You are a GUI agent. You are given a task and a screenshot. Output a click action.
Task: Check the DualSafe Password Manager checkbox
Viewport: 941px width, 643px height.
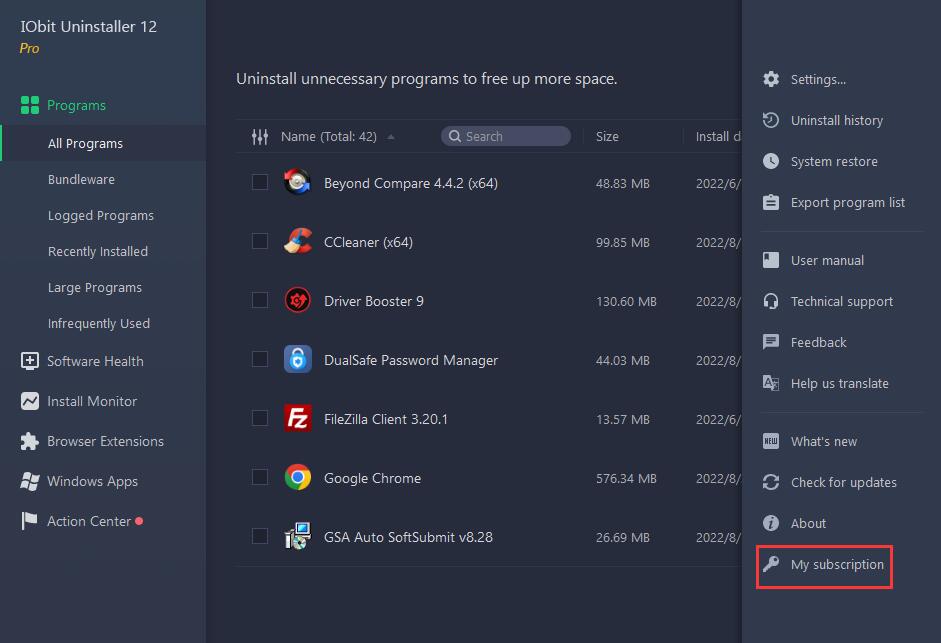[x=260, y=359]
